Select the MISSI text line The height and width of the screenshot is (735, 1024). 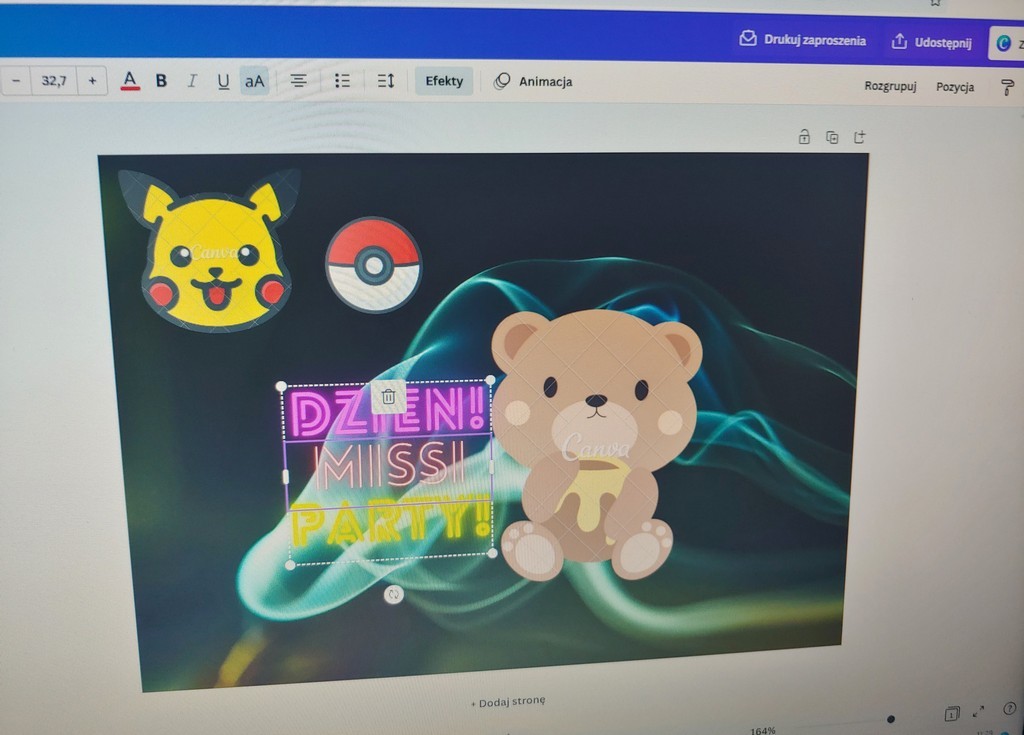point(390,467)
